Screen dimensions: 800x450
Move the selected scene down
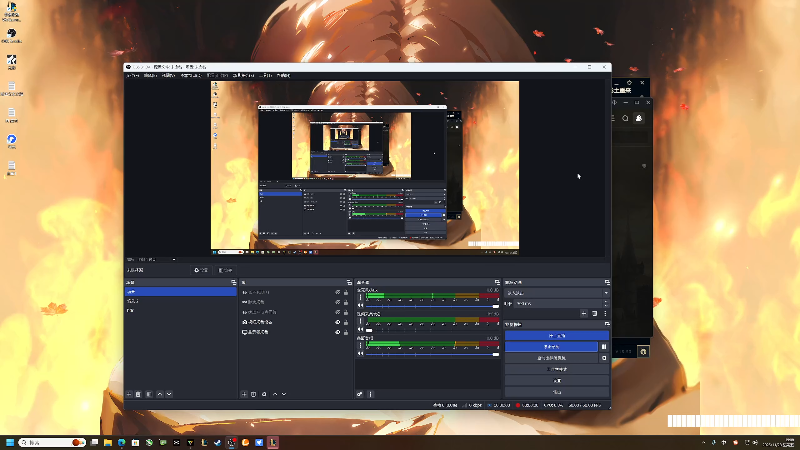coord(169,394)
